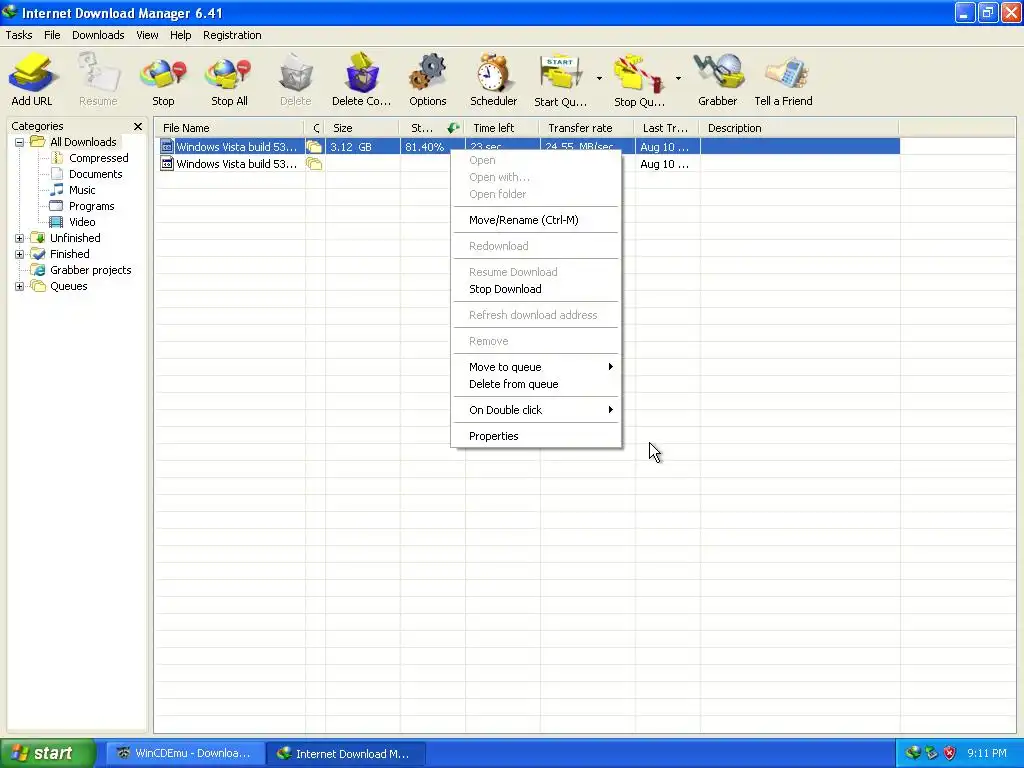
Task: Open the Options gear icon
Action: coord(428,80)
